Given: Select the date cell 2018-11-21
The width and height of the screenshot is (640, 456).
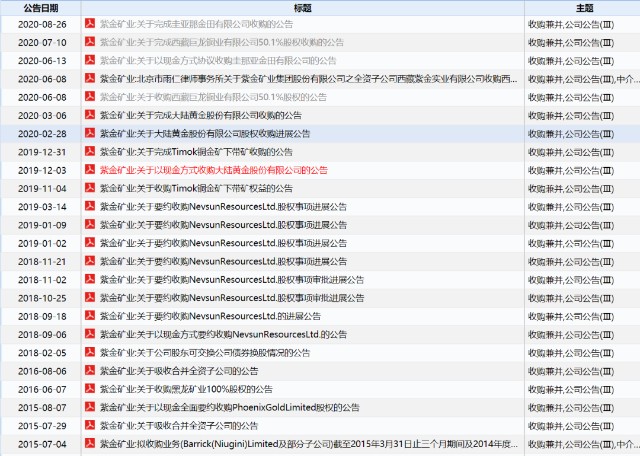Looking at the screenshot, I should point(42,262).
